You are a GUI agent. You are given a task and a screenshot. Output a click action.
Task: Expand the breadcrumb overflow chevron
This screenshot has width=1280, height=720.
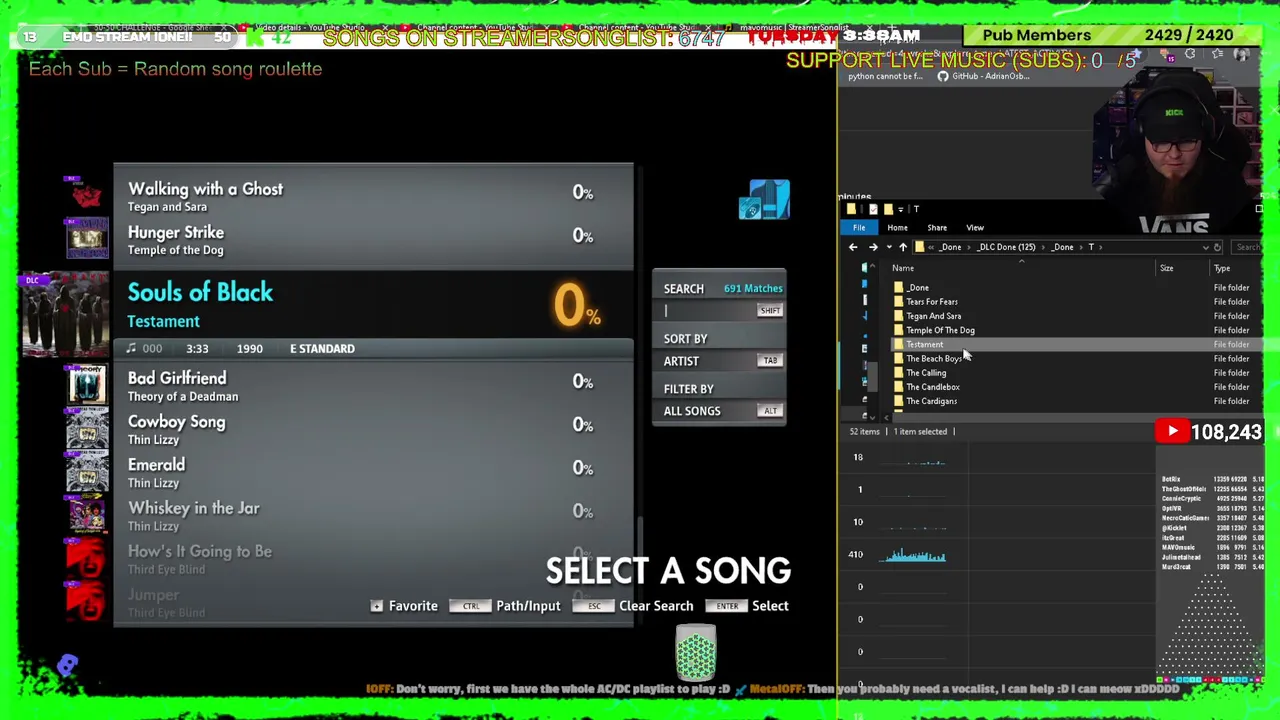point(932,247)
